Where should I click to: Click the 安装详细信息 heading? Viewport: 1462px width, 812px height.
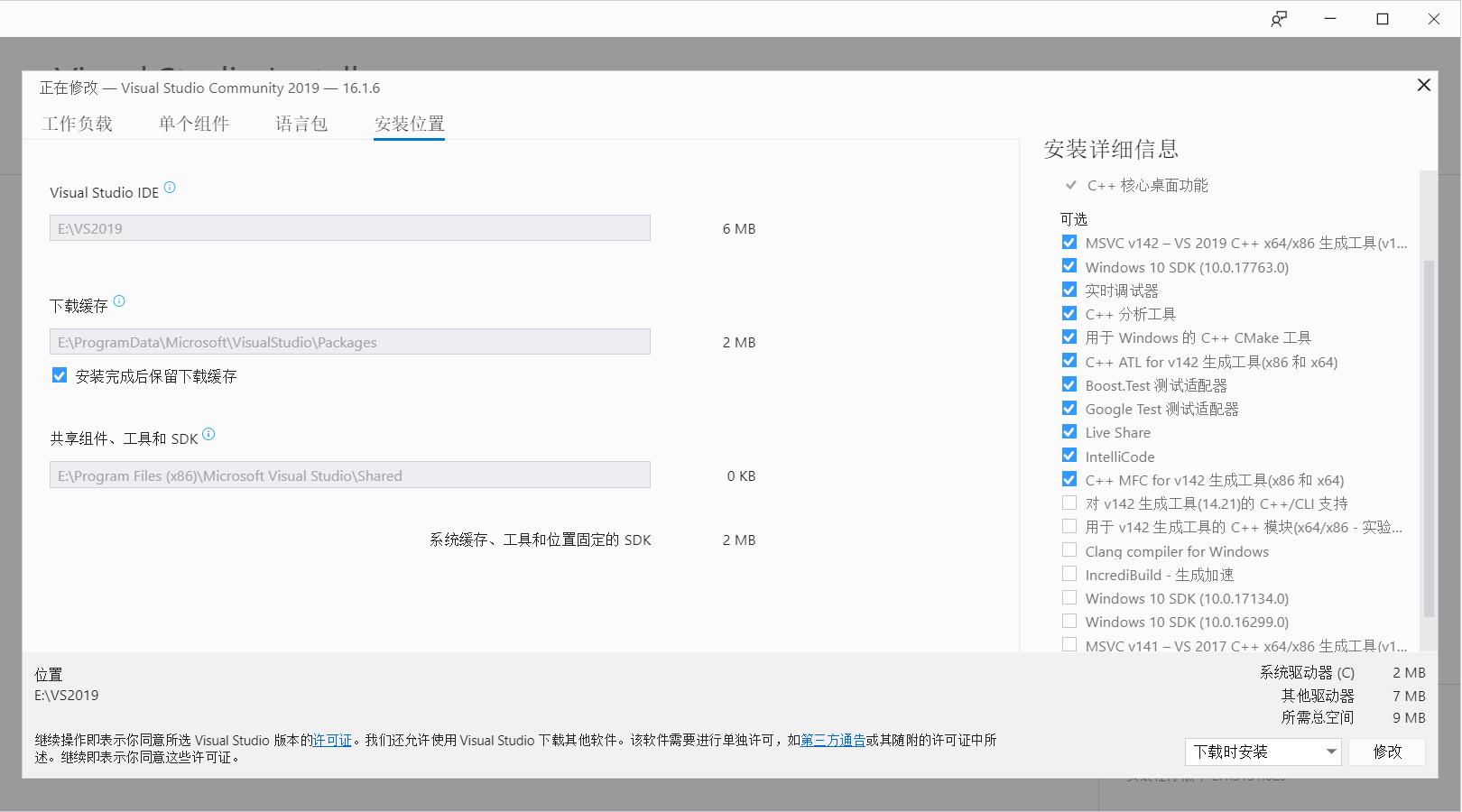[1111, 149]
